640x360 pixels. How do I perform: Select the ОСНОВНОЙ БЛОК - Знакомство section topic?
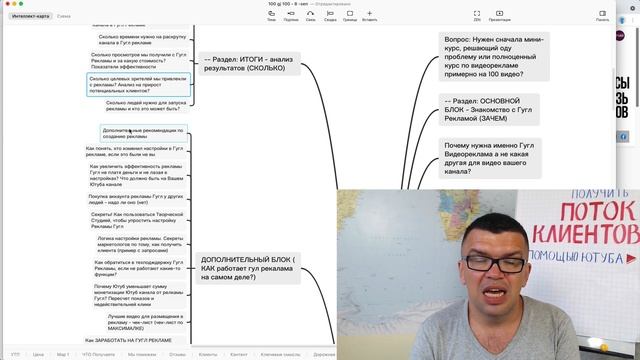tap(489, 109)
